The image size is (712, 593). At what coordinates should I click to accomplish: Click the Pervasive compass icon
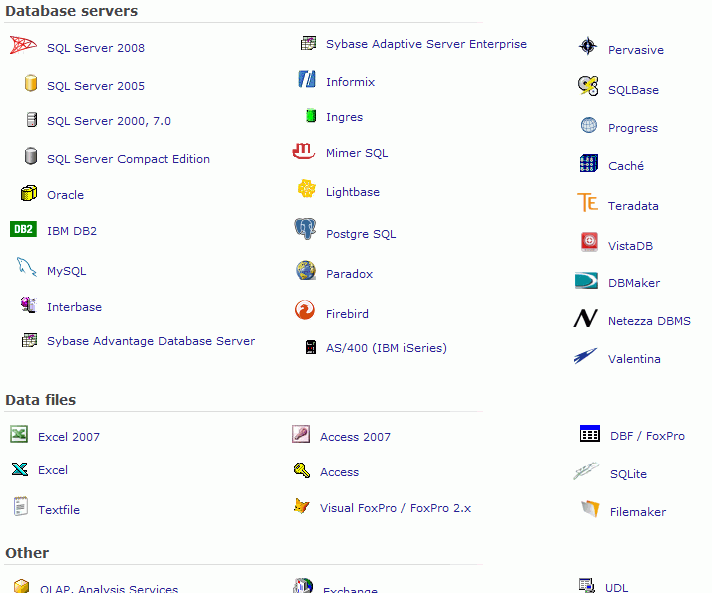(x=588, y=46)
